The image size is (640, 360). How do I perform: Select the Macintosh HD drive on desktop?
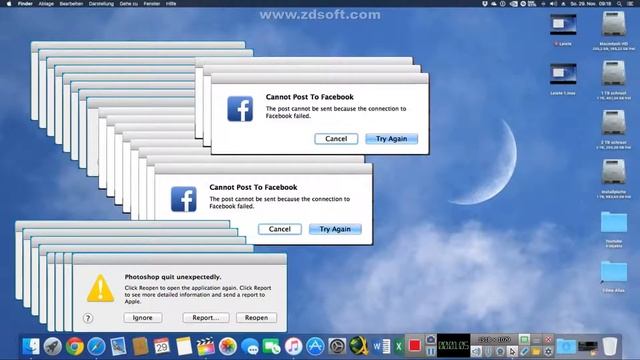click(613, 24)
